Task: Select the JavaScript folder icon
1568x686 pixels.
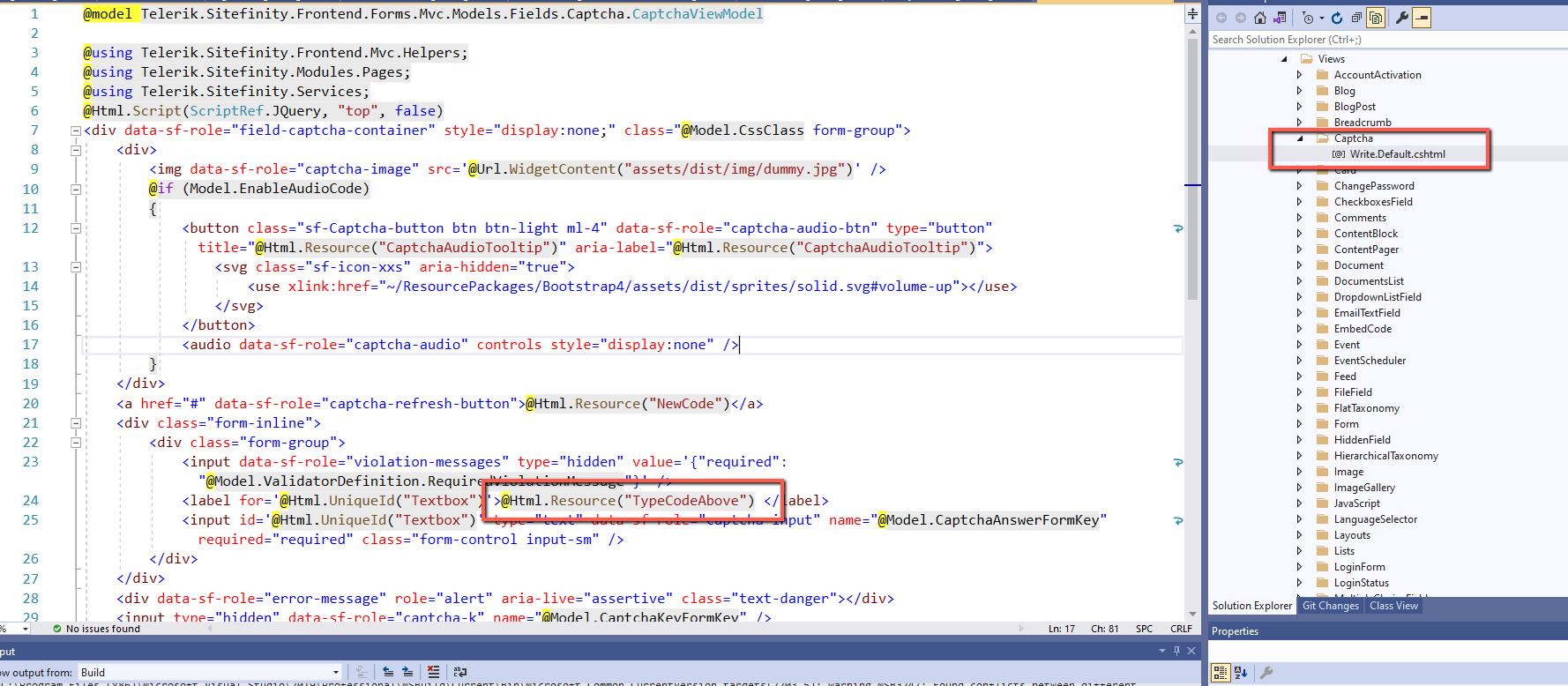Action: pos(1322,503)
